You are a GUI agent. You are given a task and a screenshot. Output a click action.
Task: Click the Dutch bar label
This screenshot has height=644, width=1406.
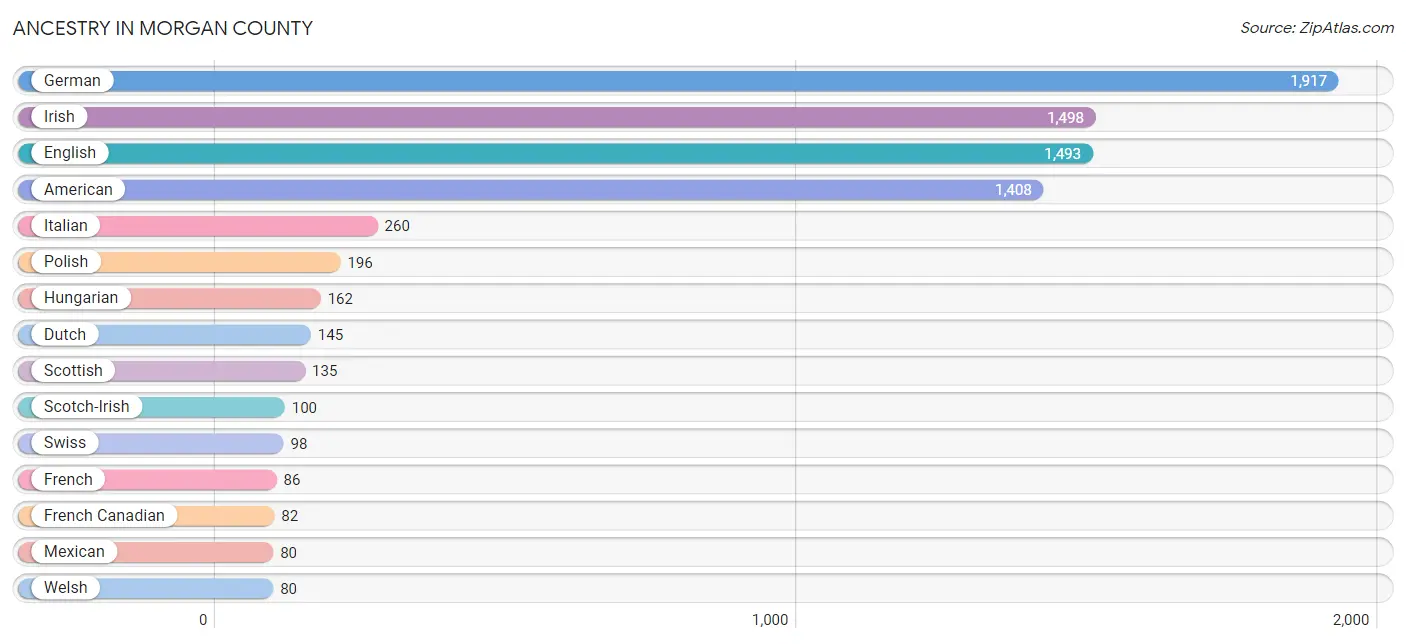pyautogui.click(x=65, y=335)
